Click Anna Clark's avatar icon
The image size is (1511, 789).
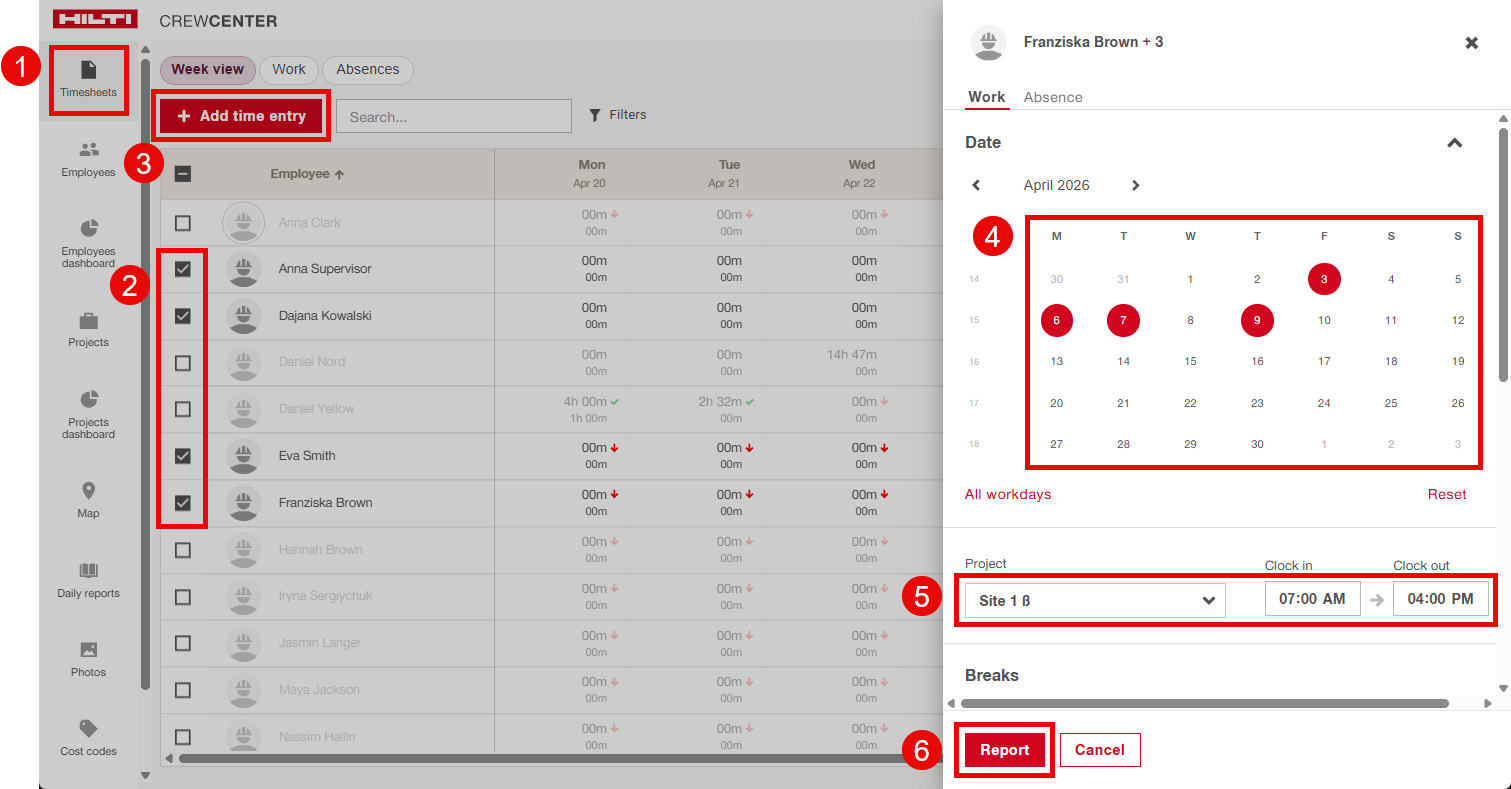243,222
